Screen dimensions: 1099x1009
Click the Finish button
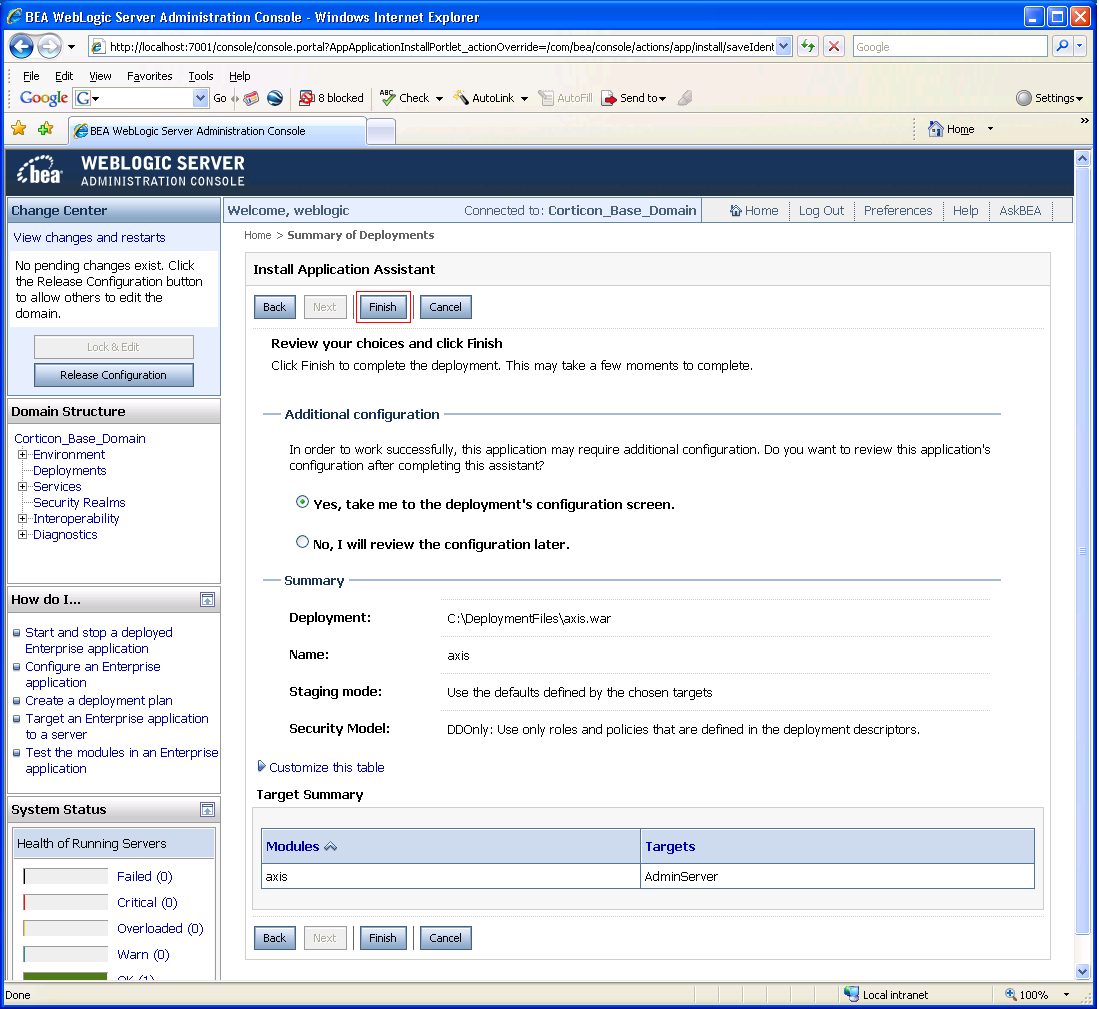click(383, 307)
